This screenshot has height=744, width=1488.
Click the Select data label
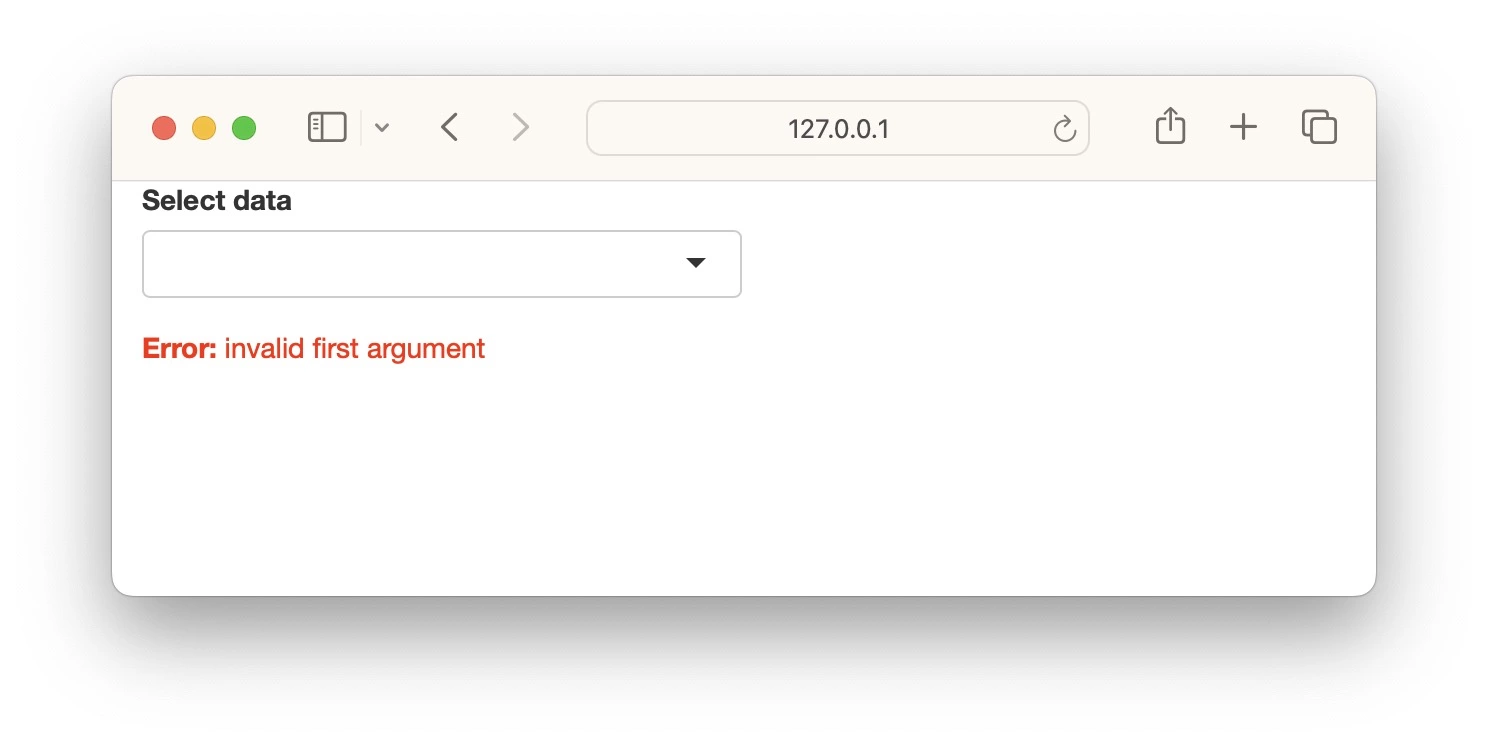pyautogui.click(x=217, y=201)
